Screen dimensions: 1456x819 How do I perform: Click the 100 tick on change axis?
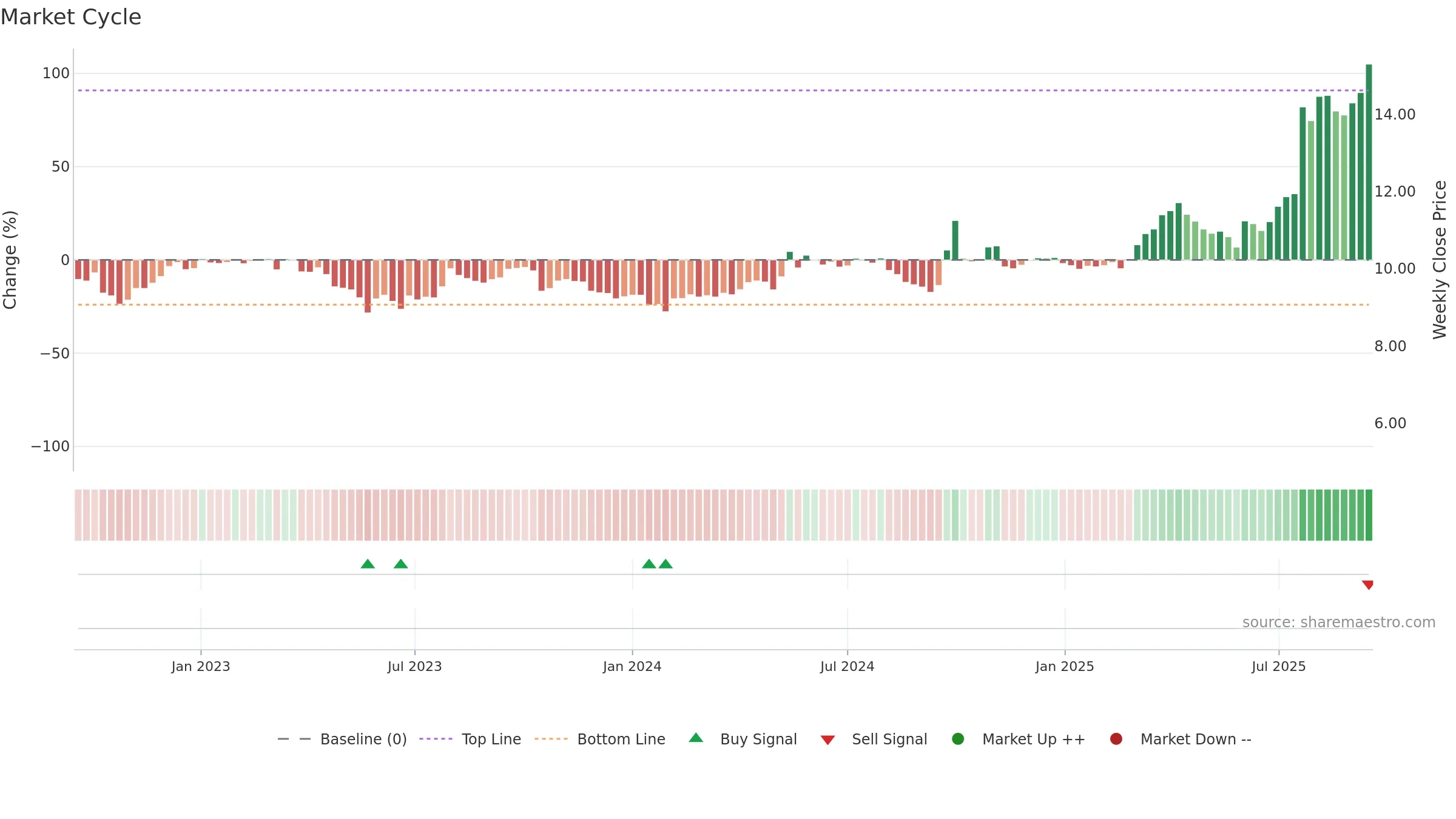pyautogui.click(x=56, y=73)
